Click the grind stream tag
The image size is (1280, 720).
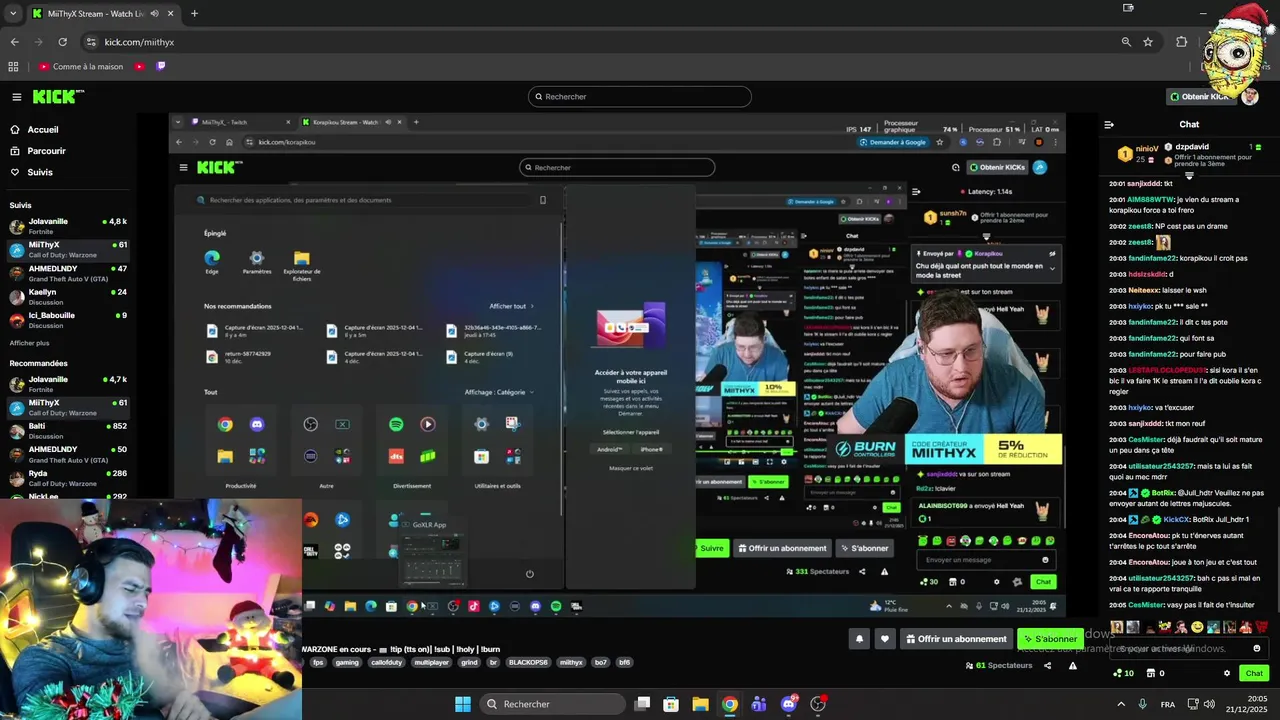pyautogui.click(x=469, y=662)
